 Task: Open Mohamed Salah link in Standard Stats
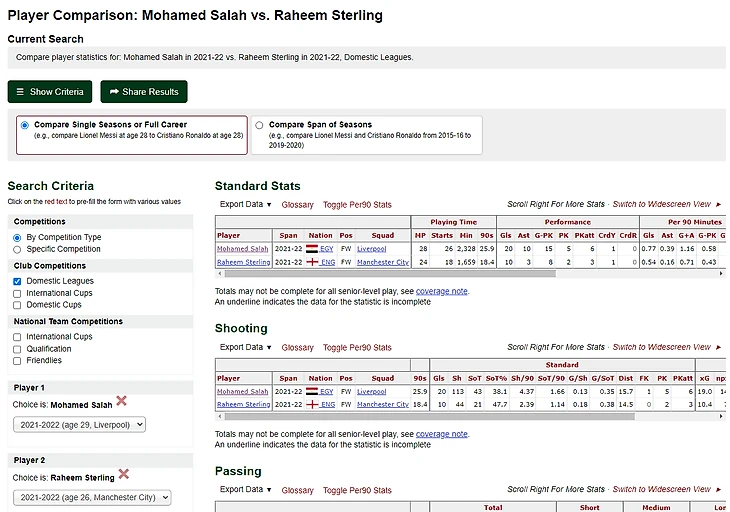(x=243, y=249)
